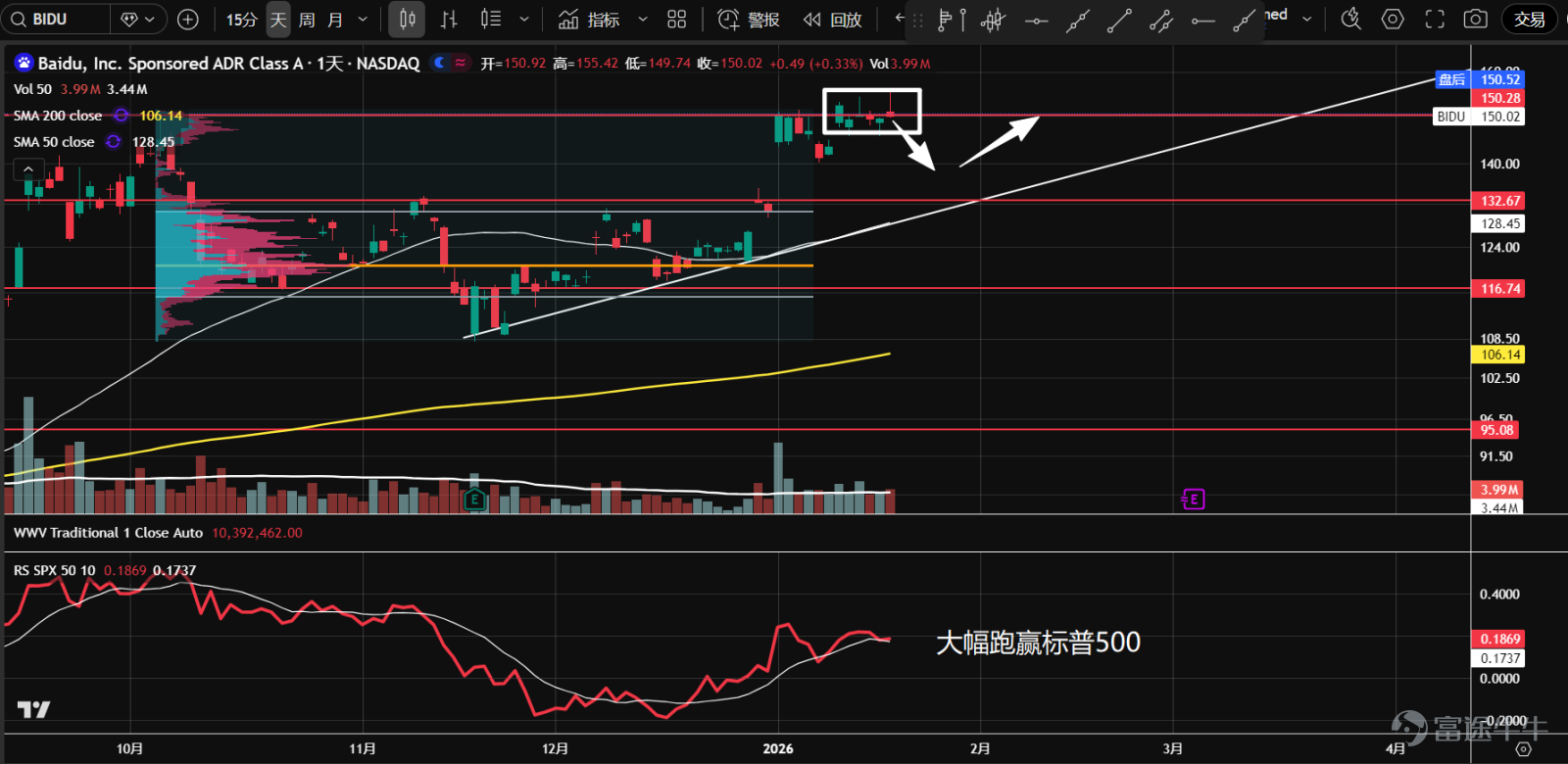Click the 3.99M volume axis label
This screenshot has height=764, width=1568.
click(1498, 490)
